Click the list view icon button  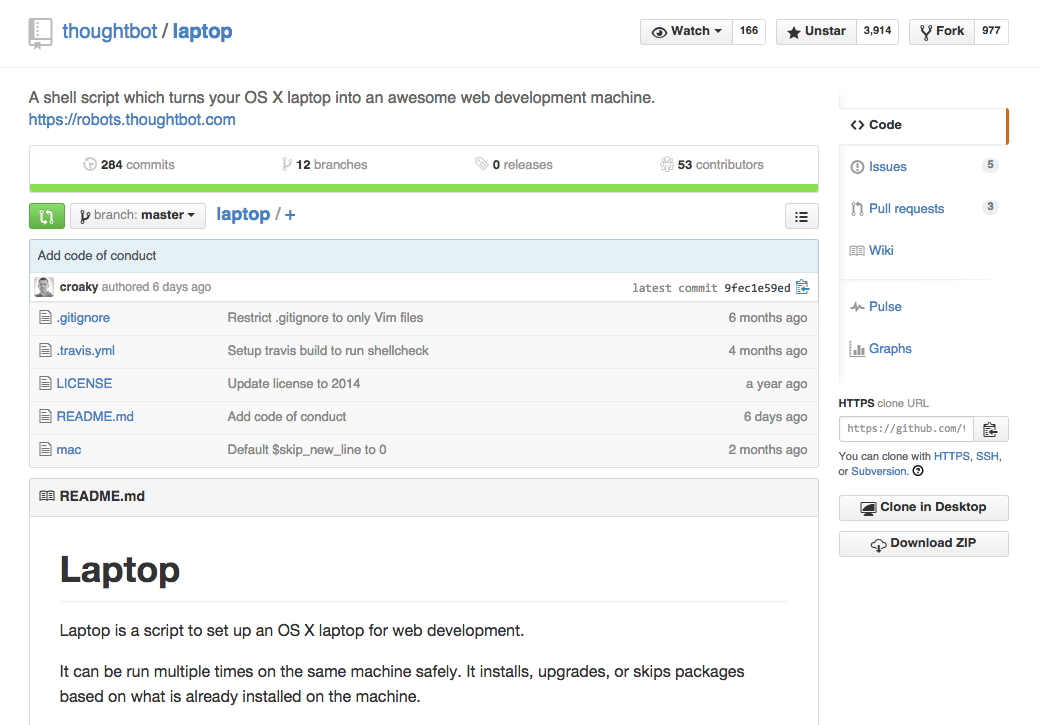(x=801, y=215)
